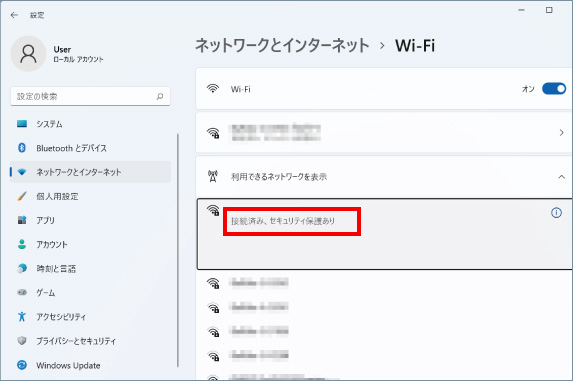Click ネットワークとインターネット breadcrumb link
The image size is (573, 381).
pos(282,46)
